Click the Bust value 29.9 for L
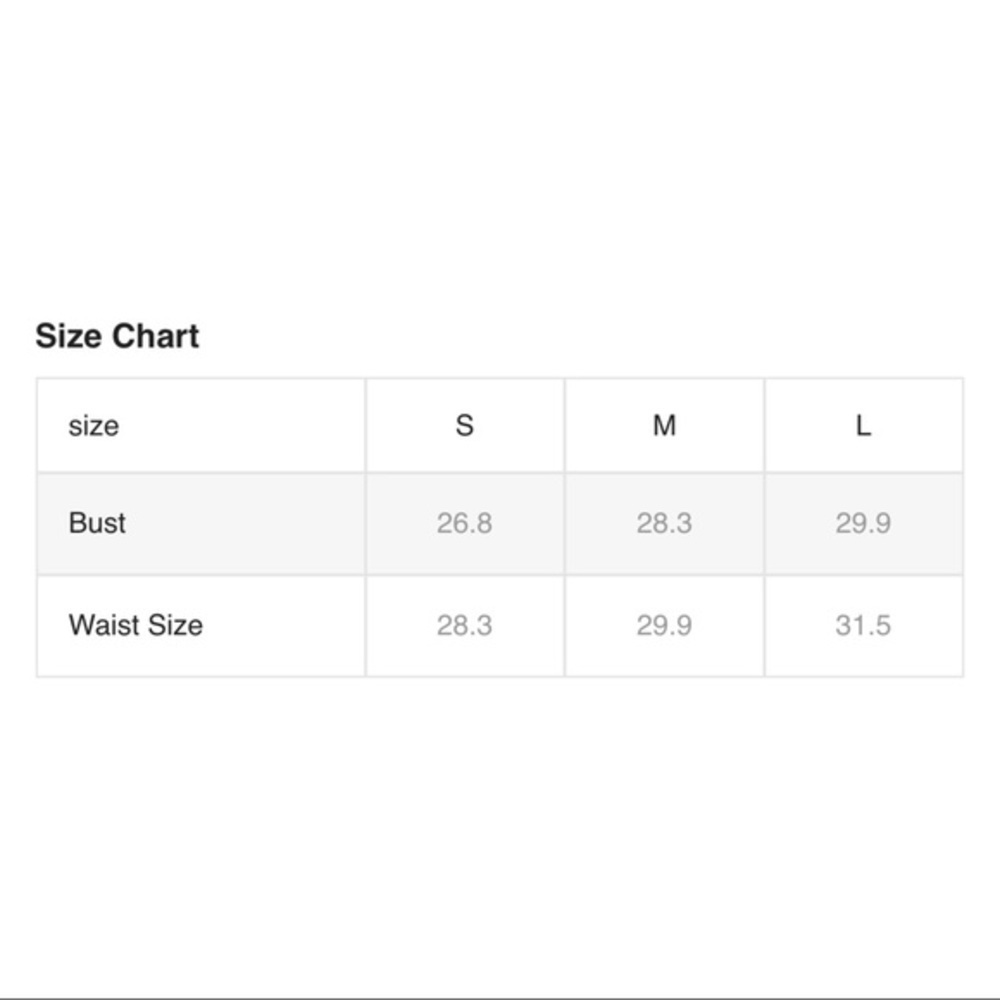The width and height of the screenshot is (1000, 1000). 864,524
